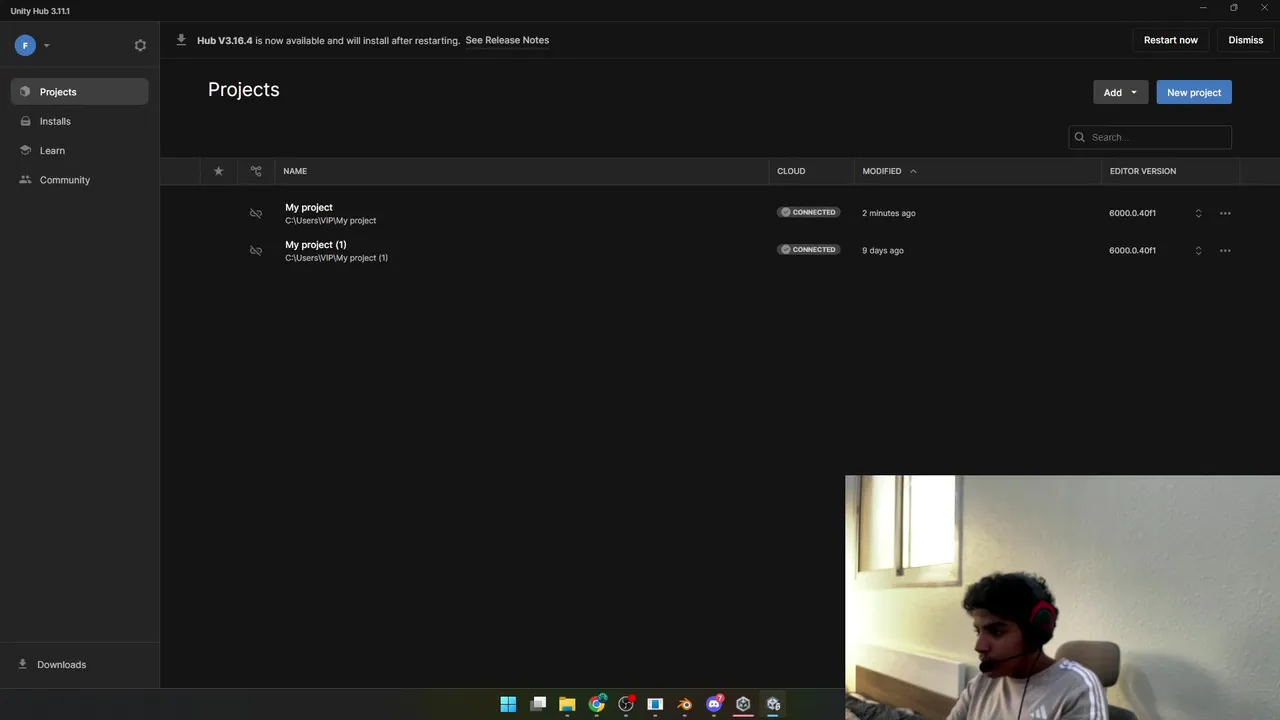
Task: Click the Learn graduation cap icon
Action: point(25,150)
